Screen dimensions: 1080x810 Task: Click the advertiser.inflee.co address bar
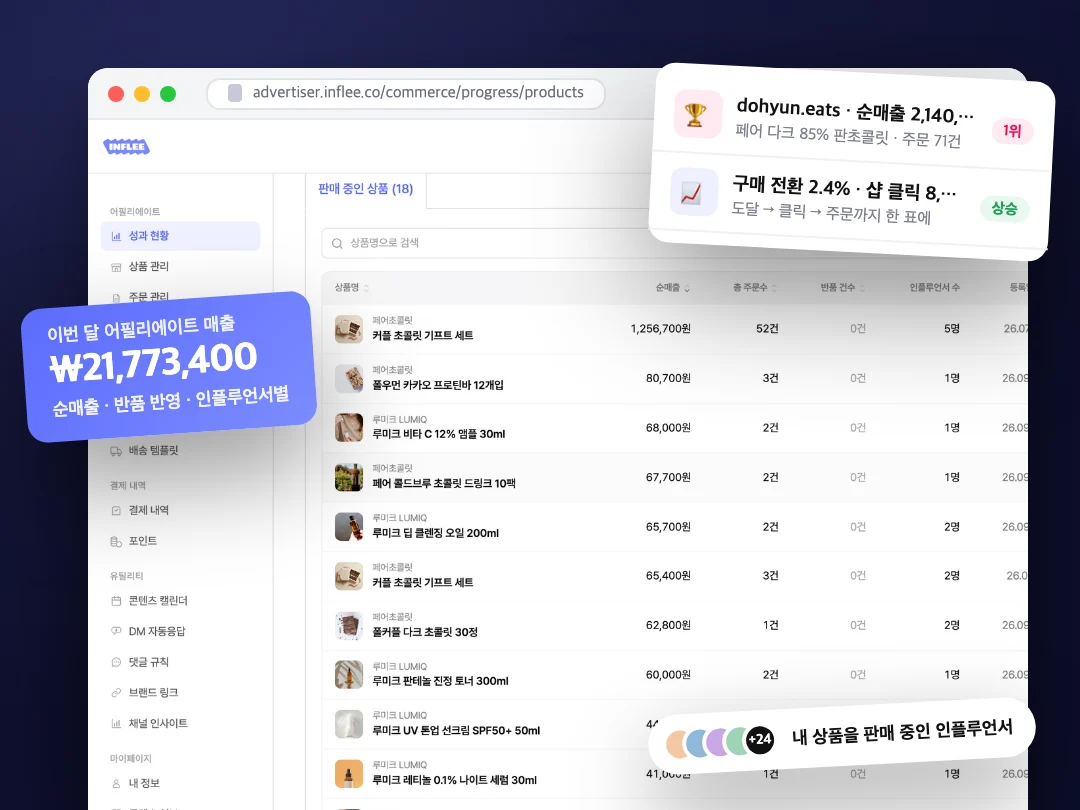point(406,93)
